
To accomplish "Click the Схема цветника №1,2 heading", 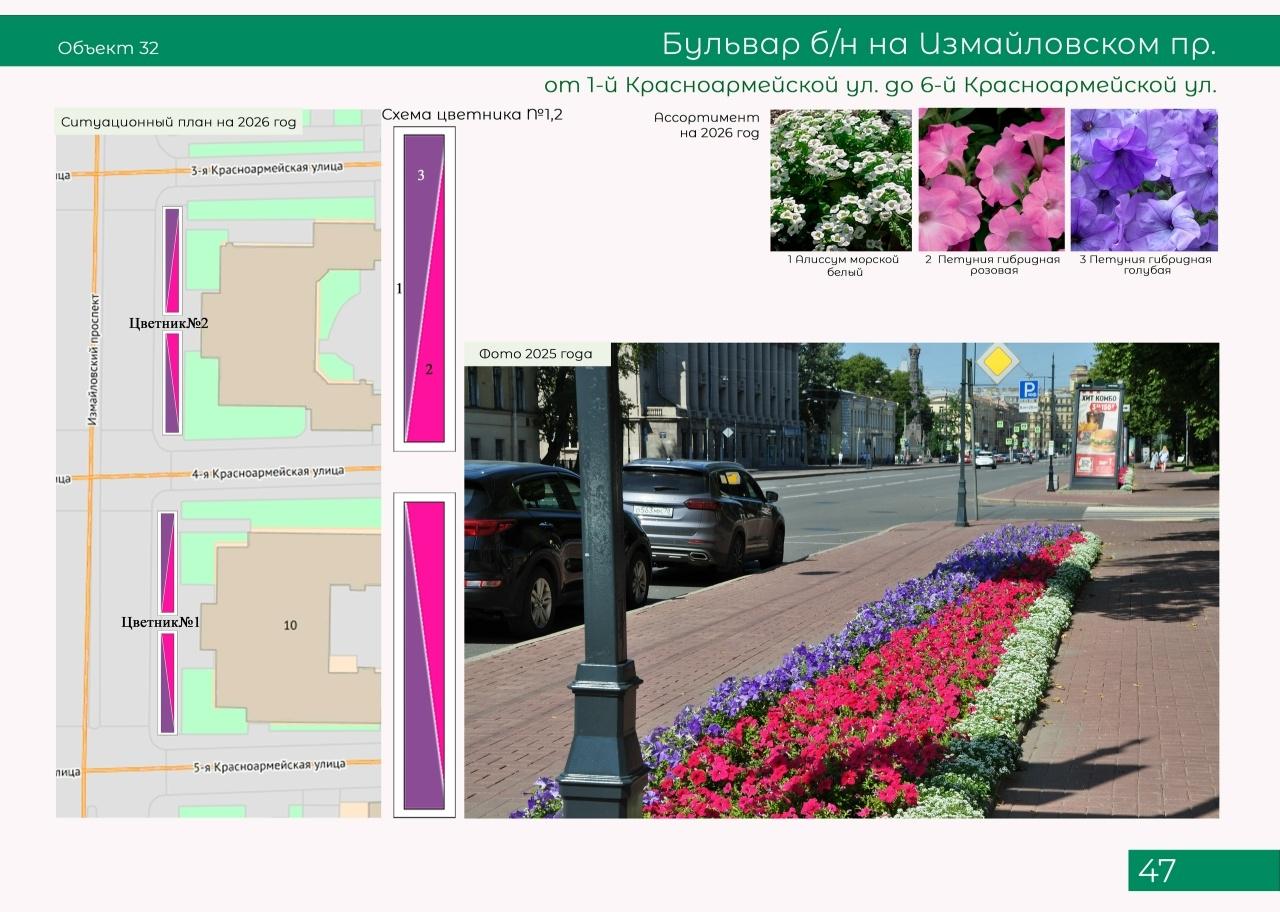I will (x=472, y=115).
